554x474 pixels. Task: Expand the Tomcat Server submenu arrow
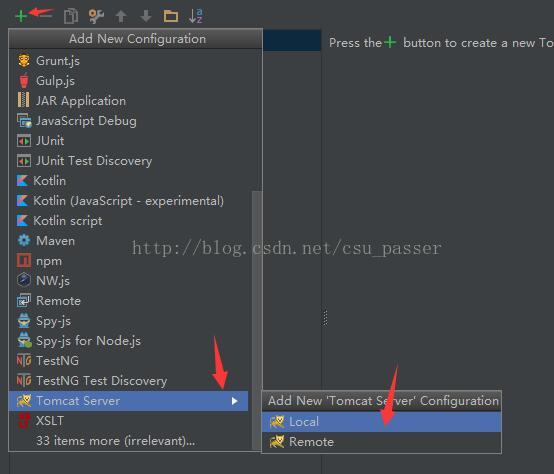point(234,401)
